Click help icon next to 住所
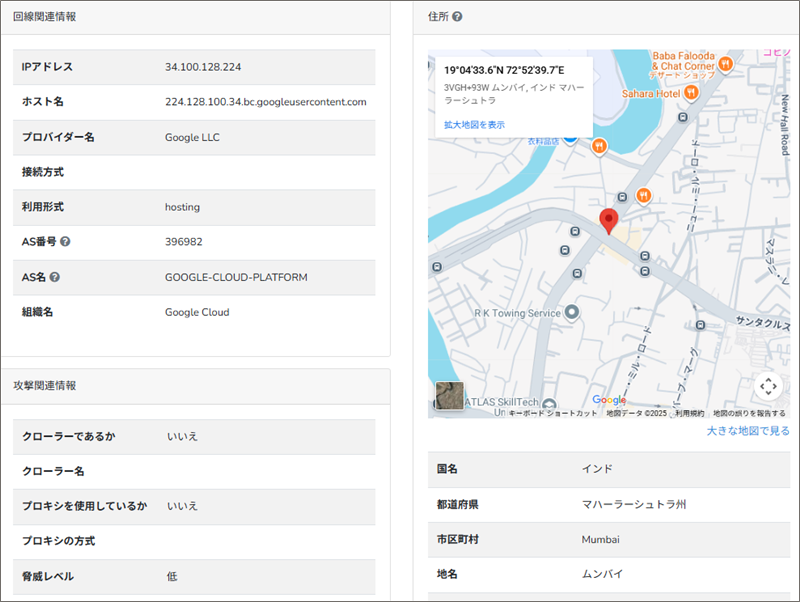Screen dimensions: 800x602 click(x=457, y=17)
